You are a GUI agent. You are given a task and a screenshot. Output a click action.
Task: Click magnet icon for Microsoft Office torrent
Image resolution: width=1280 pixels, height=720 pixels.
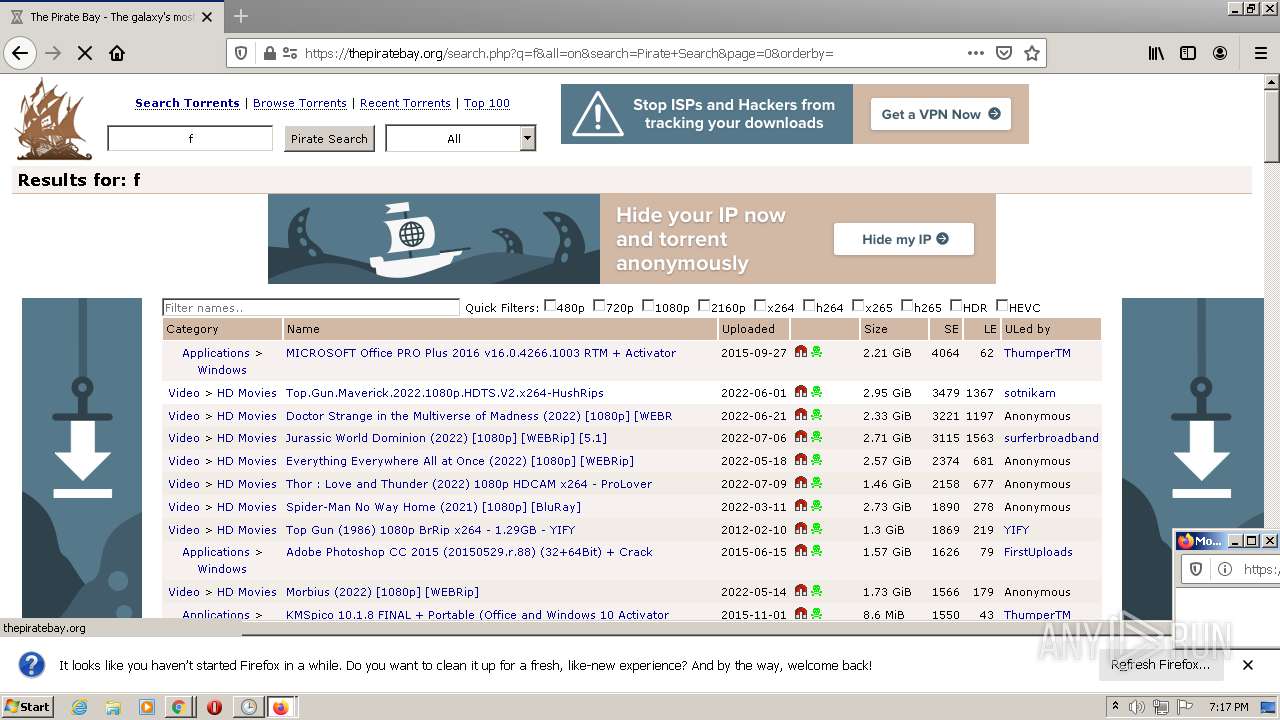click(x=801, y=352)
